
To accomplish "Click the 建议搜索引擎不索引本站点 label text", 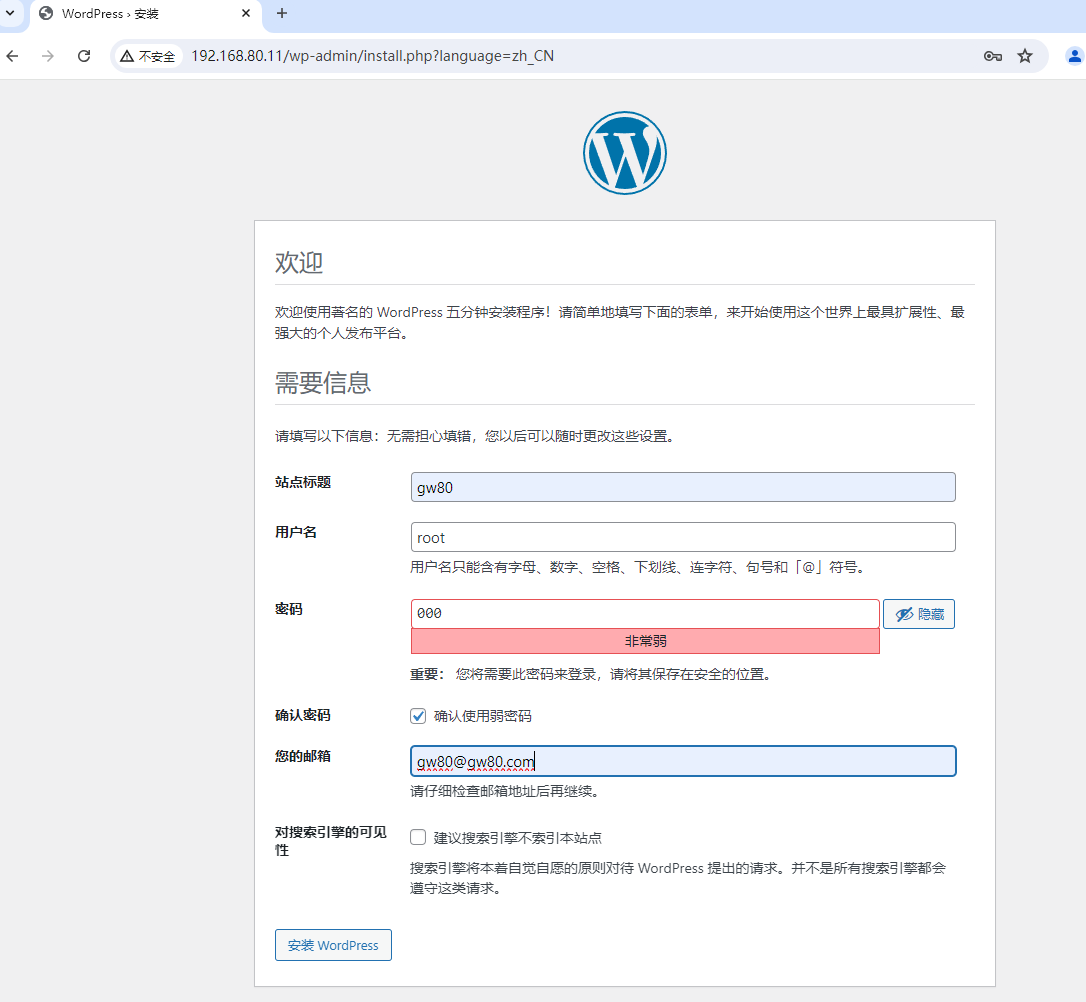I will [517, 838].
